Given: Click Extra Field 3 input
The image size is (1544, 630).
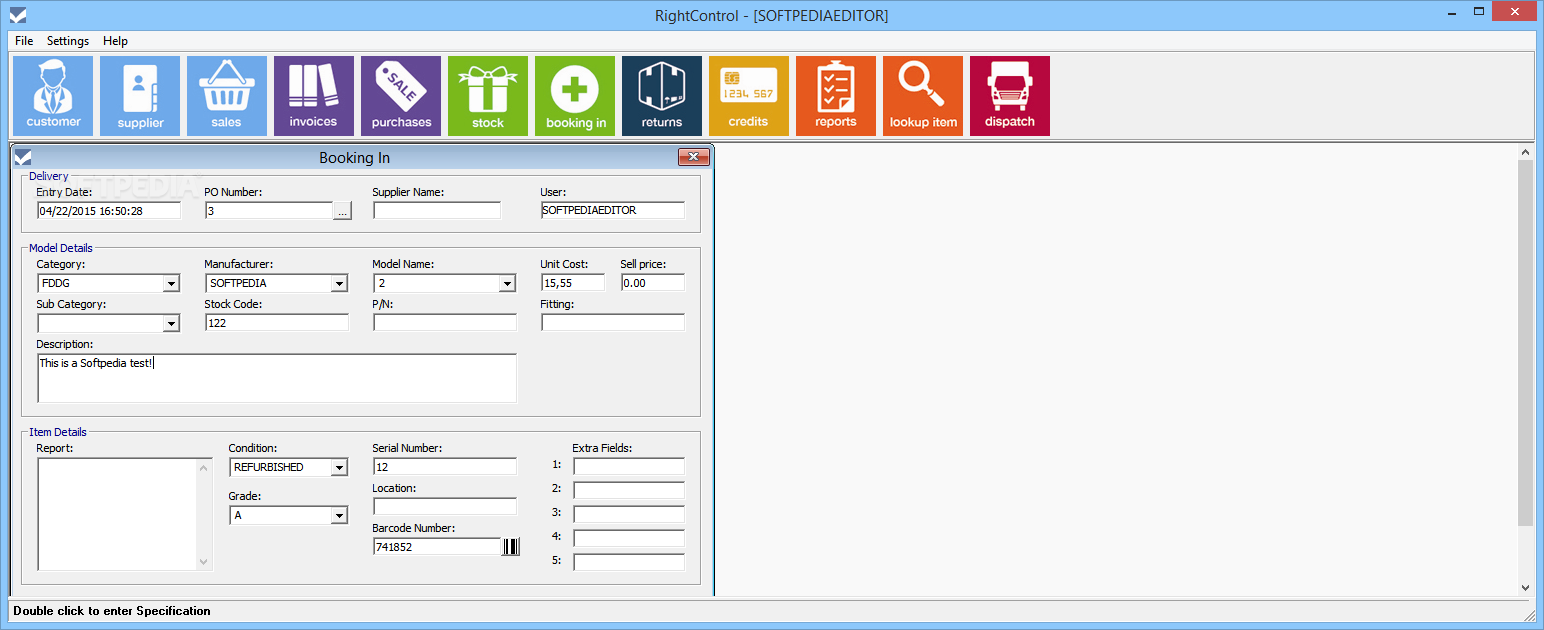Looking at the screenshot, I should 629,515.
